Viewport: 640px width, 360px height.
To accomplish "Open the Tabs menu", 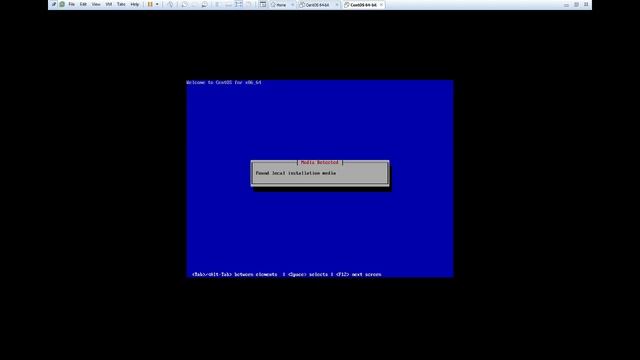I will coord(121,4).
